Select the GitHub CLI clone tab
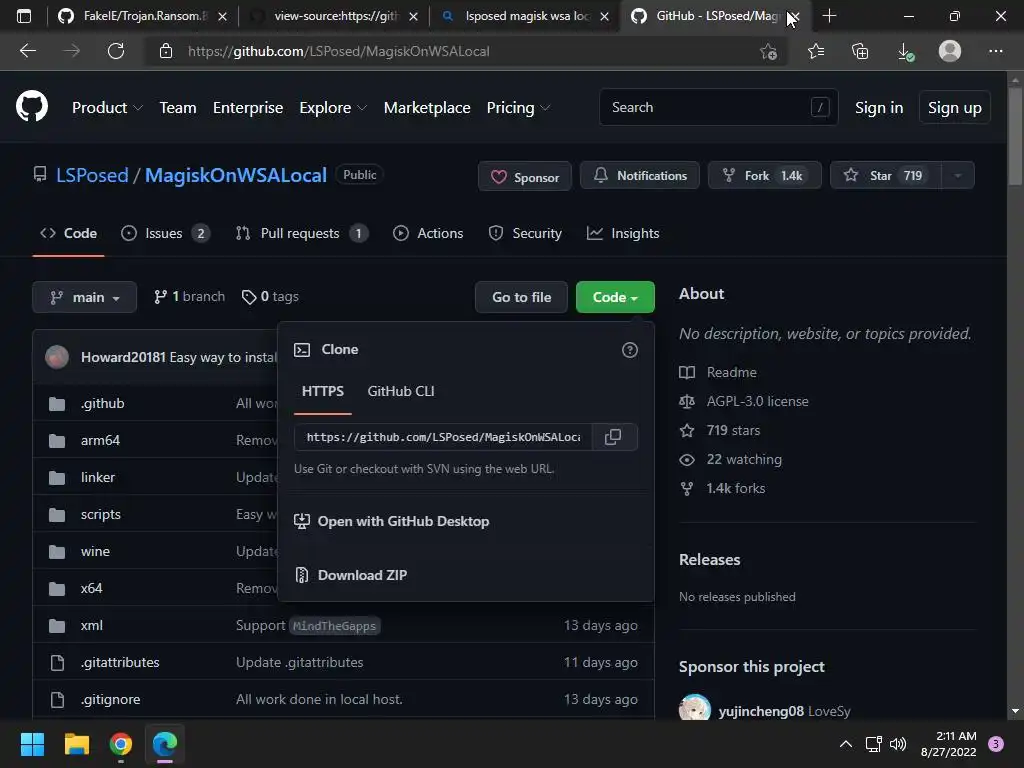 (401, 391)
